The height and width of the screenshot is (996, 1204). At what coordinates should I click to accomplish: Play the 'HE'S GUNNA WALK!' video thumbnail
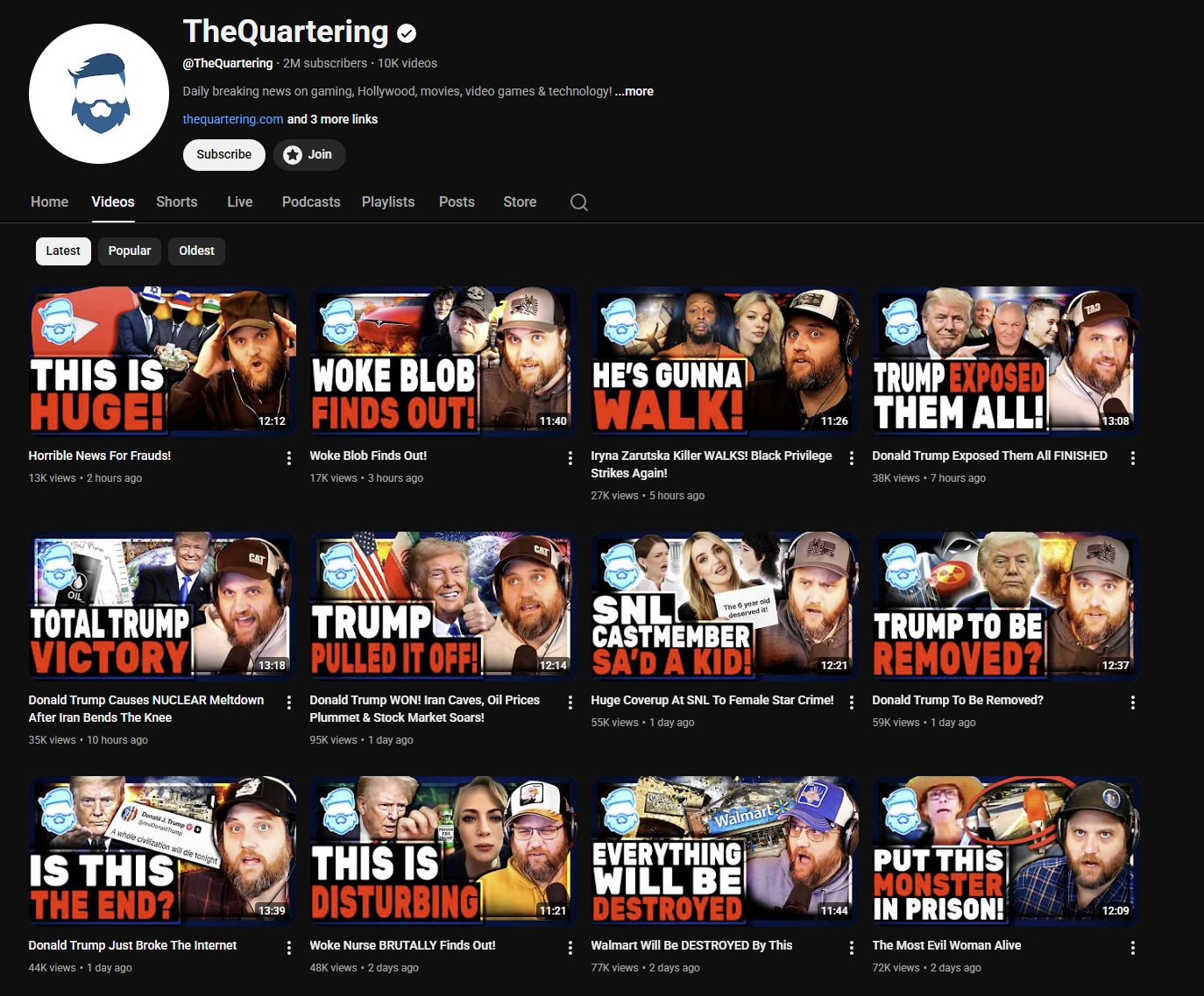(724, 360)
